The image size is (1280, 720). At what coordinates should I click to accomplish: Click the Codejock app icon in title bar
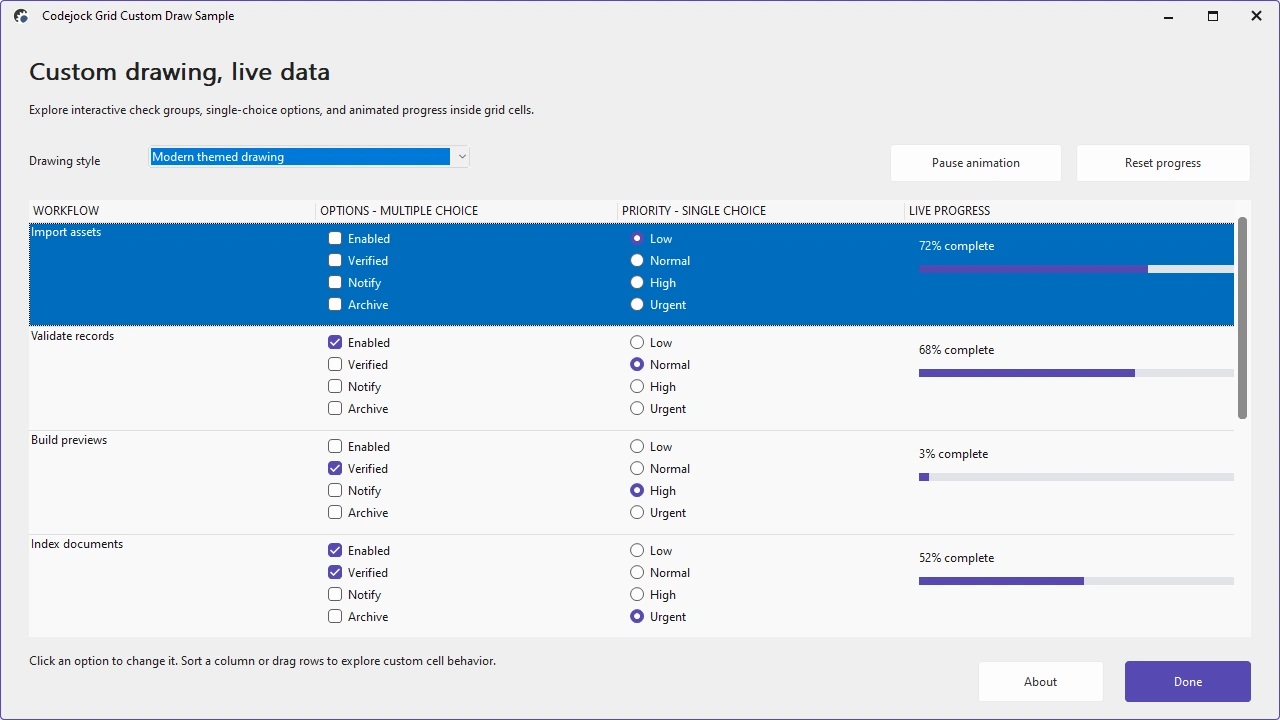[x=21, y=16]
